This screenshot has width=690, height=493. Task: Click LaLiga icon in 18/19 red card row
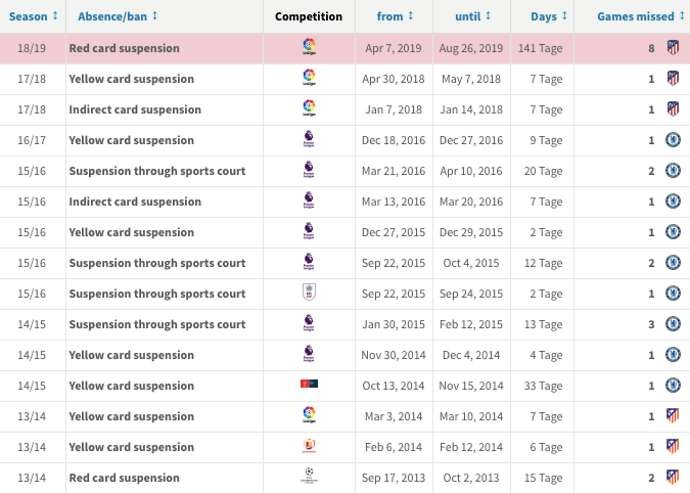point(308,48)
